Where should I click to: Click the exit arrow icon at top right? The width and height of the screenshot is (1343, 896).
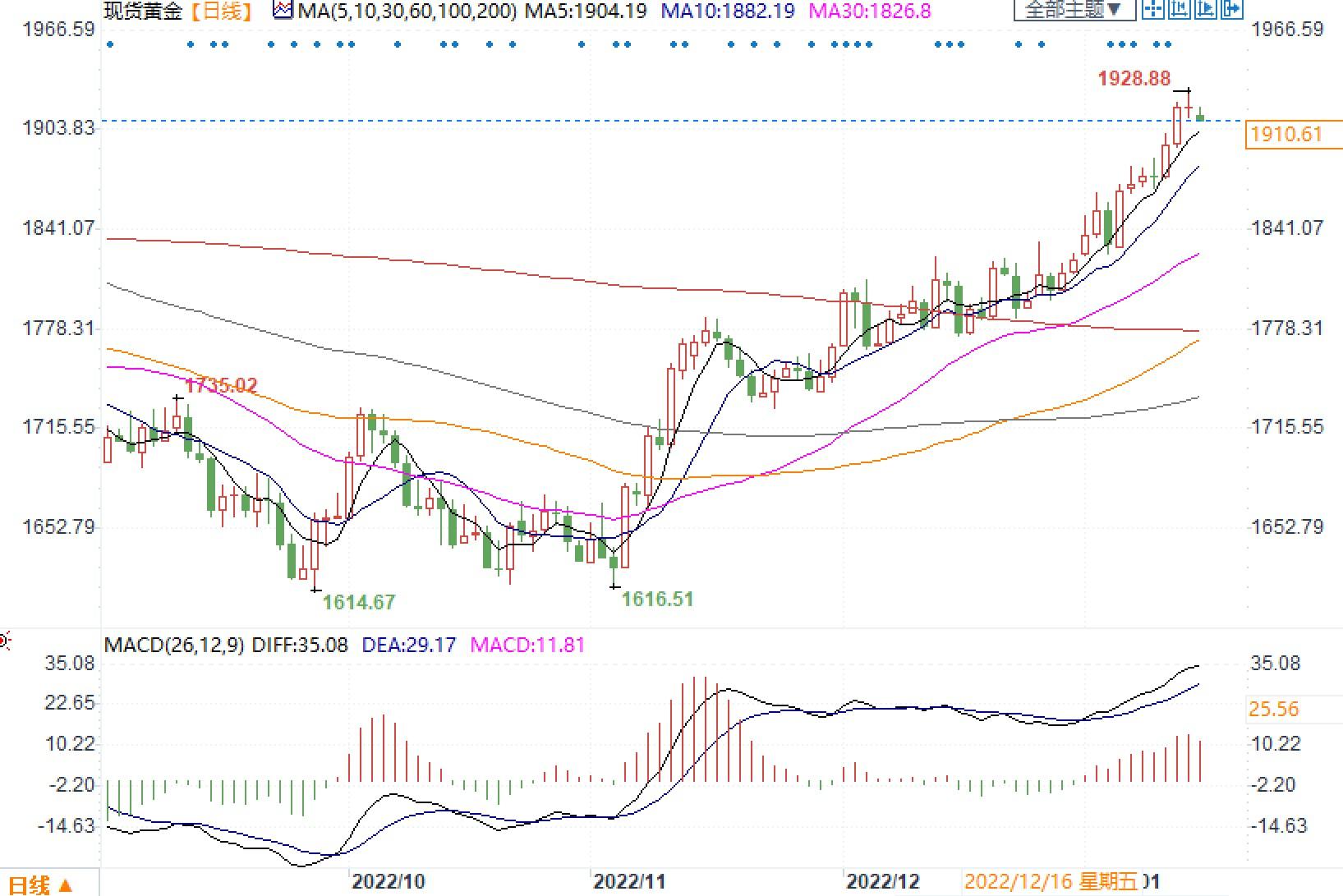click(x=1231, y=10)
